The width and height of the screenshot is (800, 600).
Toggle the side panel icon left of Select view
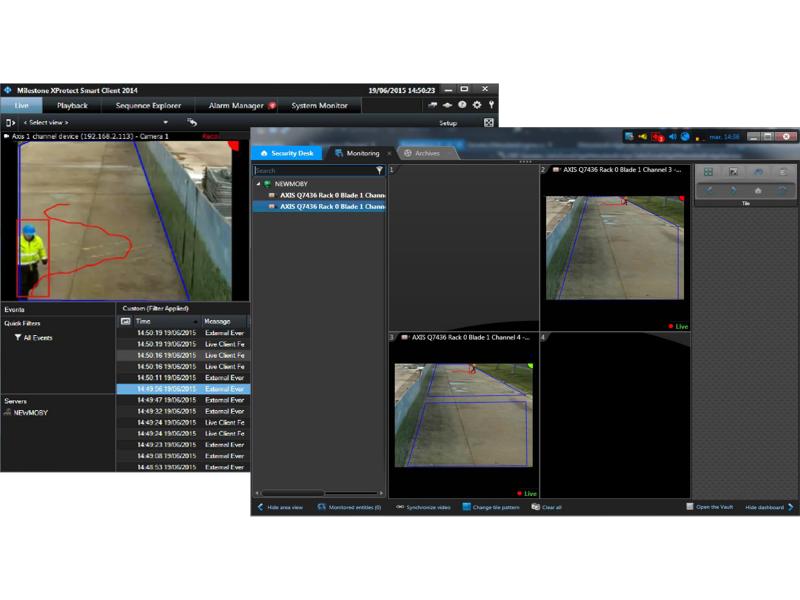pyautogui.click(x=10, y=122)
